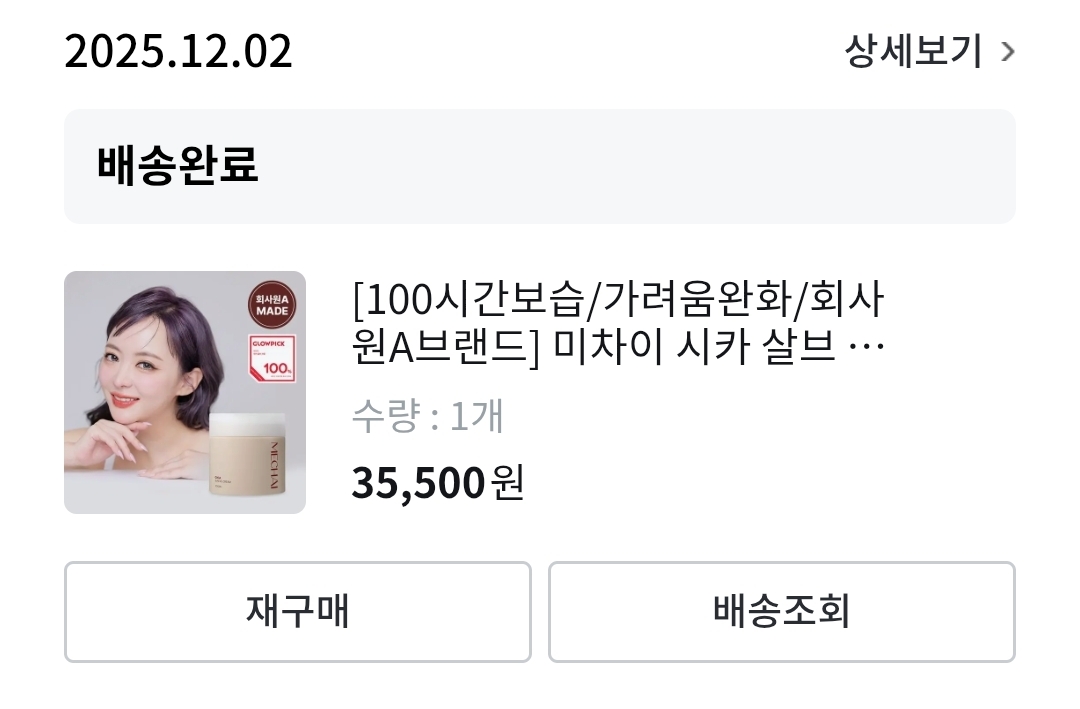Click the 재구매 repurchase button
This screenshot has width=1080, height=709.
(x=298, y=611)
